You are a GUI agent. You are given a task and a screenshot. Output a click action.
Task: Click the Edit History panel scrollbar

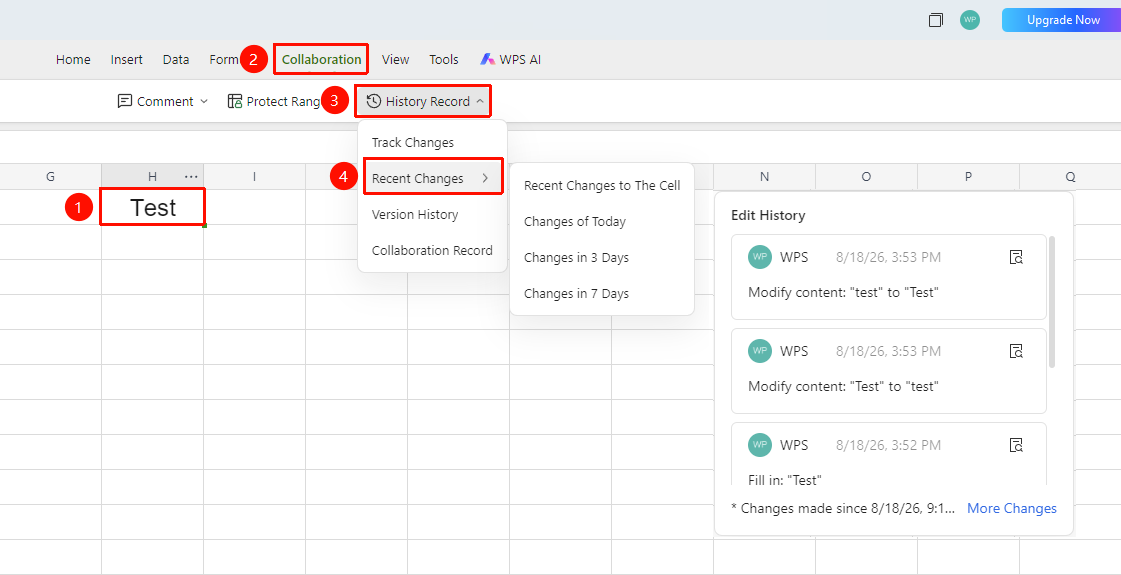coord(1052,302)
